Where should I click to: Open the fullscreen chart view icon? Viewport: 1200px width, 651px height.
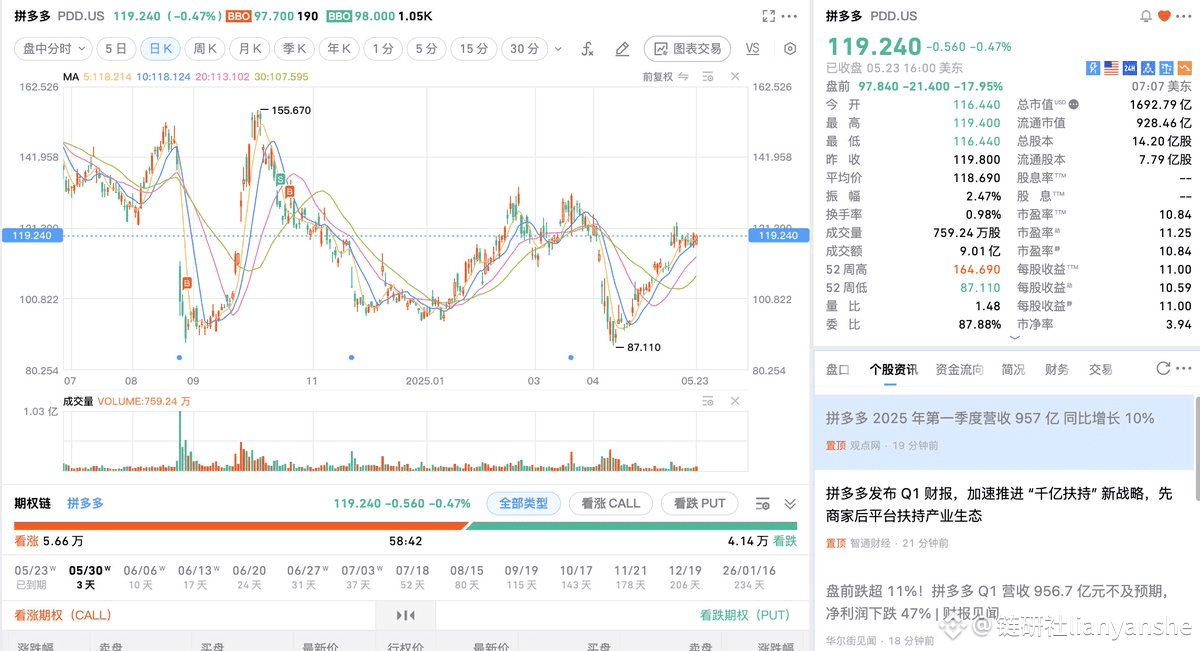pos(769,16)
